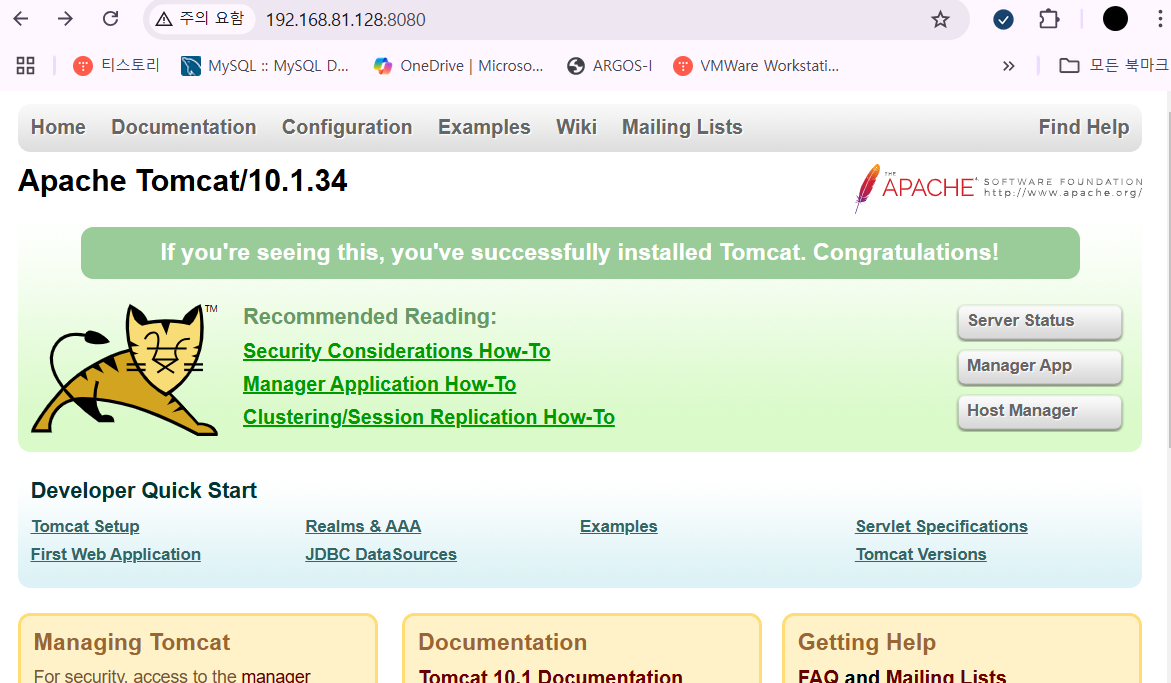Bookmark this page with the star icon
The width and height of the screenshot is (1171, 683).
coord(940,19)
